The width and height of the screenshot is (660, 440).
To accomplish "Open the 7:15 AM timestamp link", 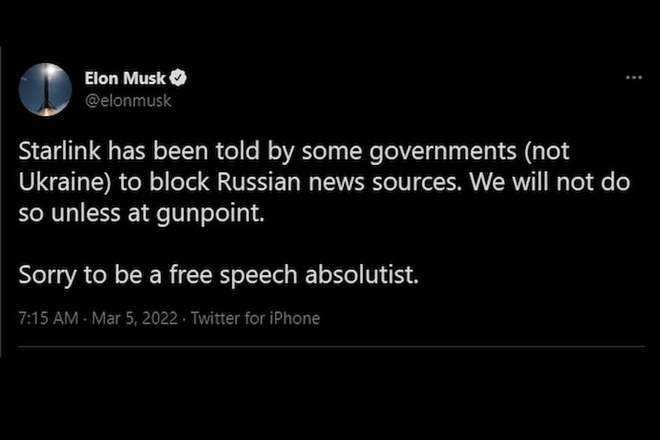I will click(48, 318).
